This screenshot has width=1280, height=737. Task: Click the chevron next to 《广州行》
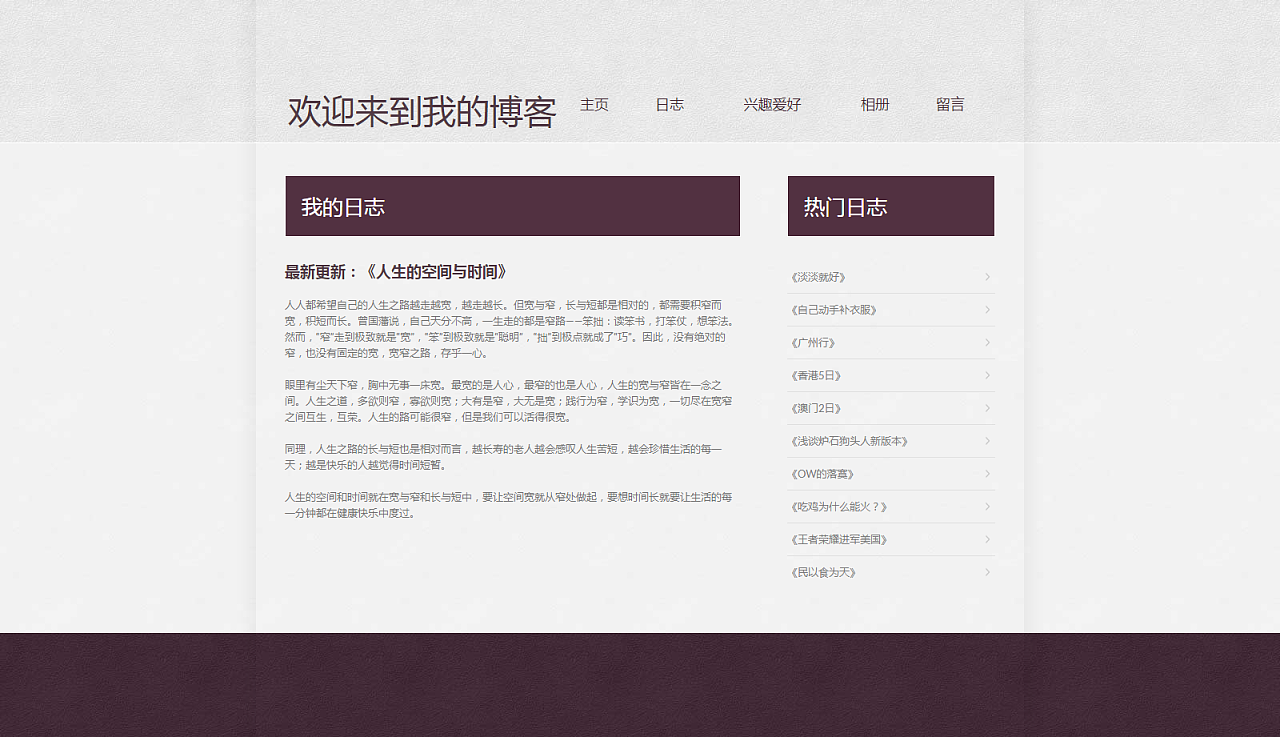click(x=987, y=343)
